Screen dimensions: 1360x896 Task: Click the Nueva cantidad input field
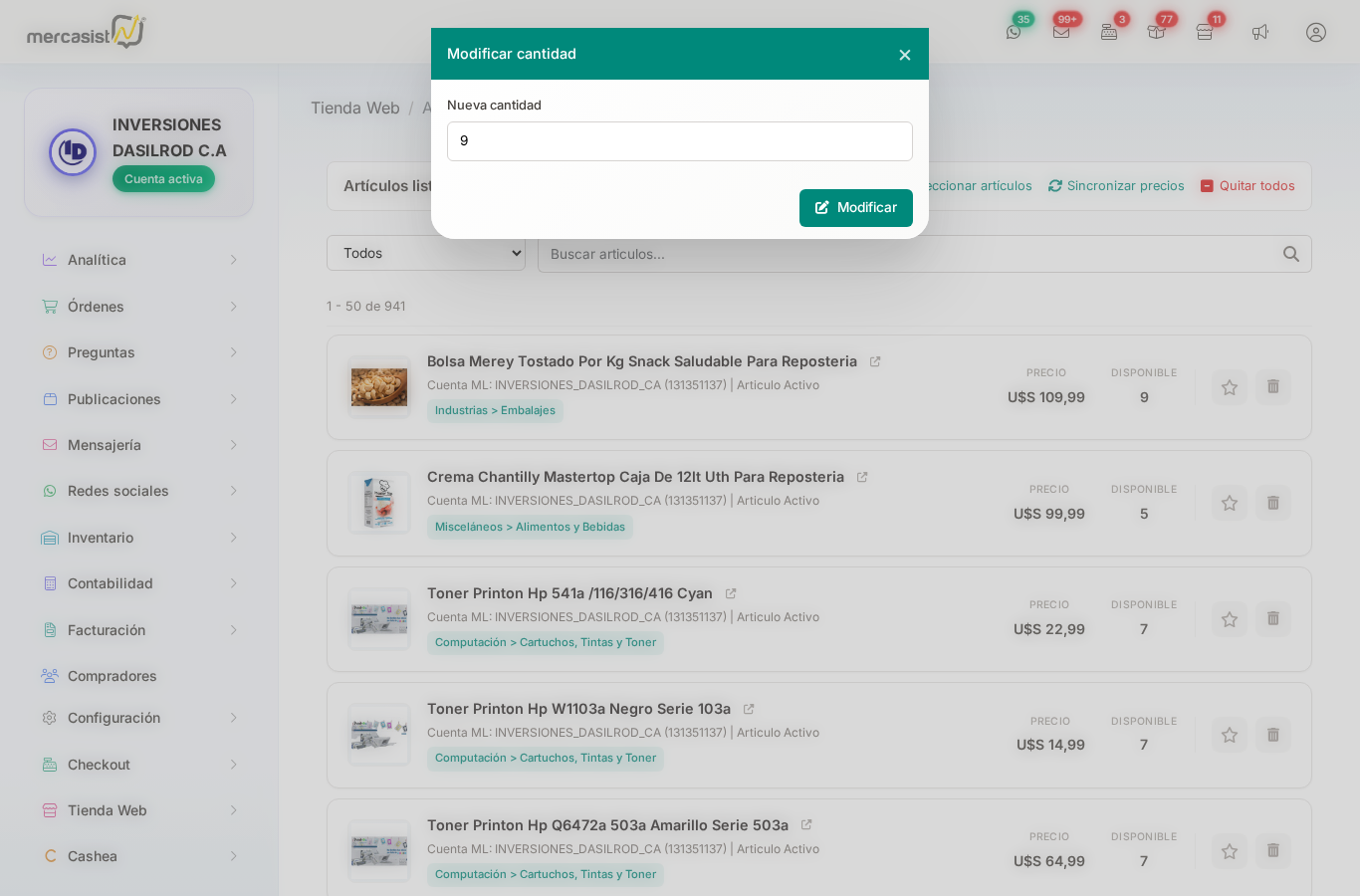tap(680, 141)
